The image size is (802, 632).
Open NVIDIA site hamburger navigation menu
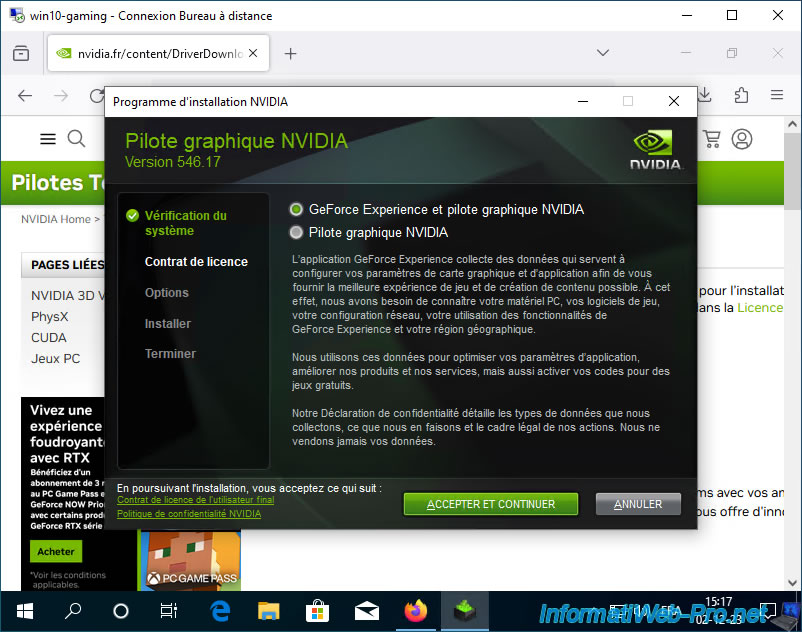48,139
